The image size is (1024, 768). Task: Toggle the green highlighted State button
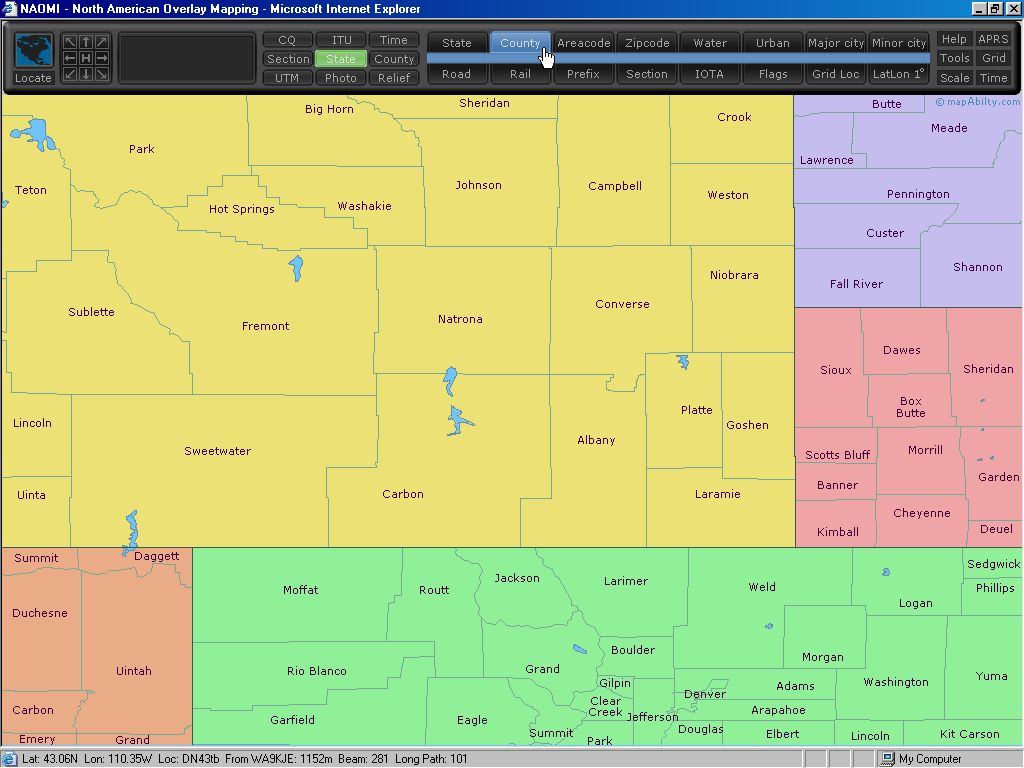[x=341, y=59]
